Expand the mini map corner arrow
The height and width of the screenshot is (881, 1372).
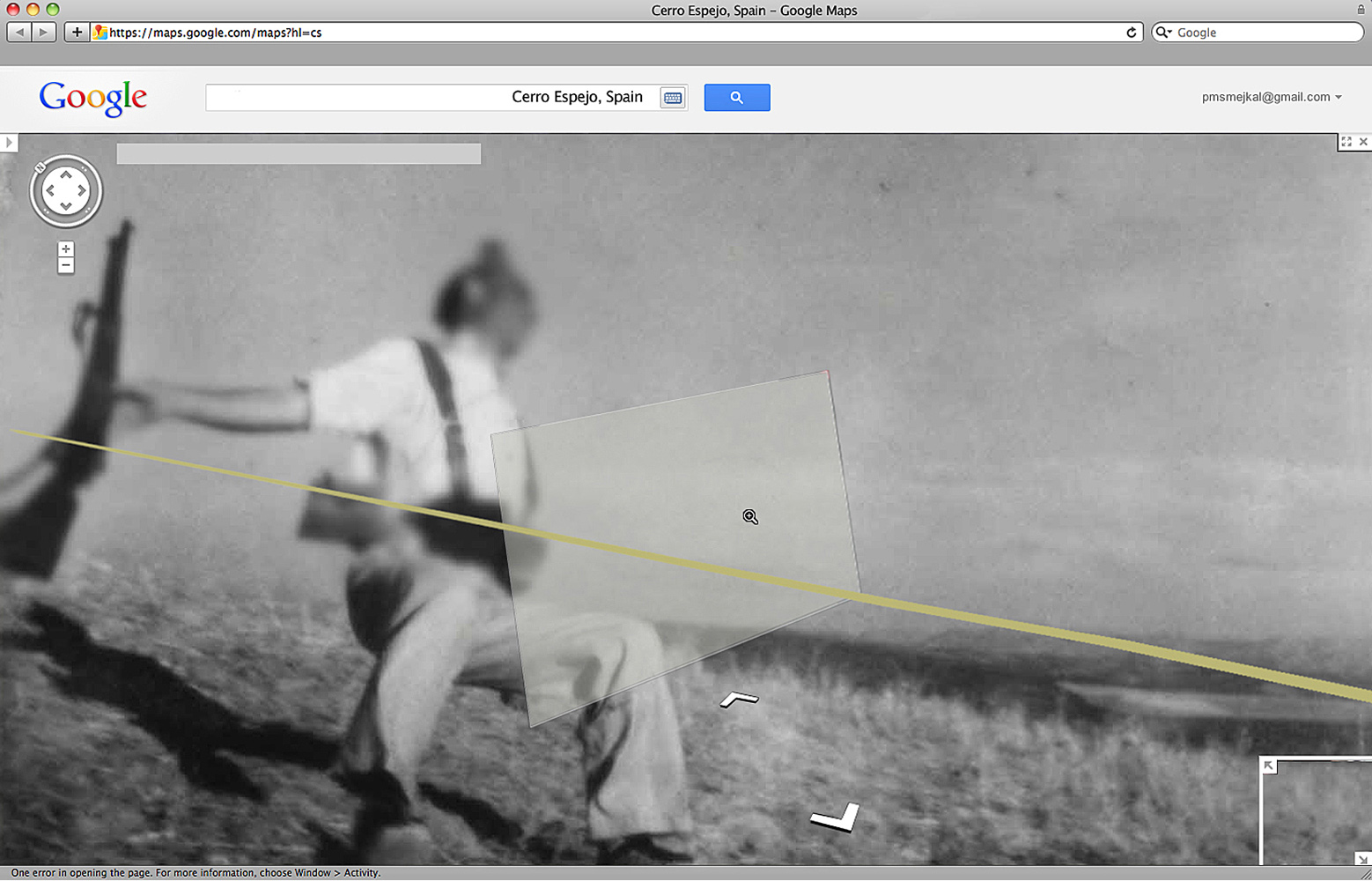pos(1269,766)
